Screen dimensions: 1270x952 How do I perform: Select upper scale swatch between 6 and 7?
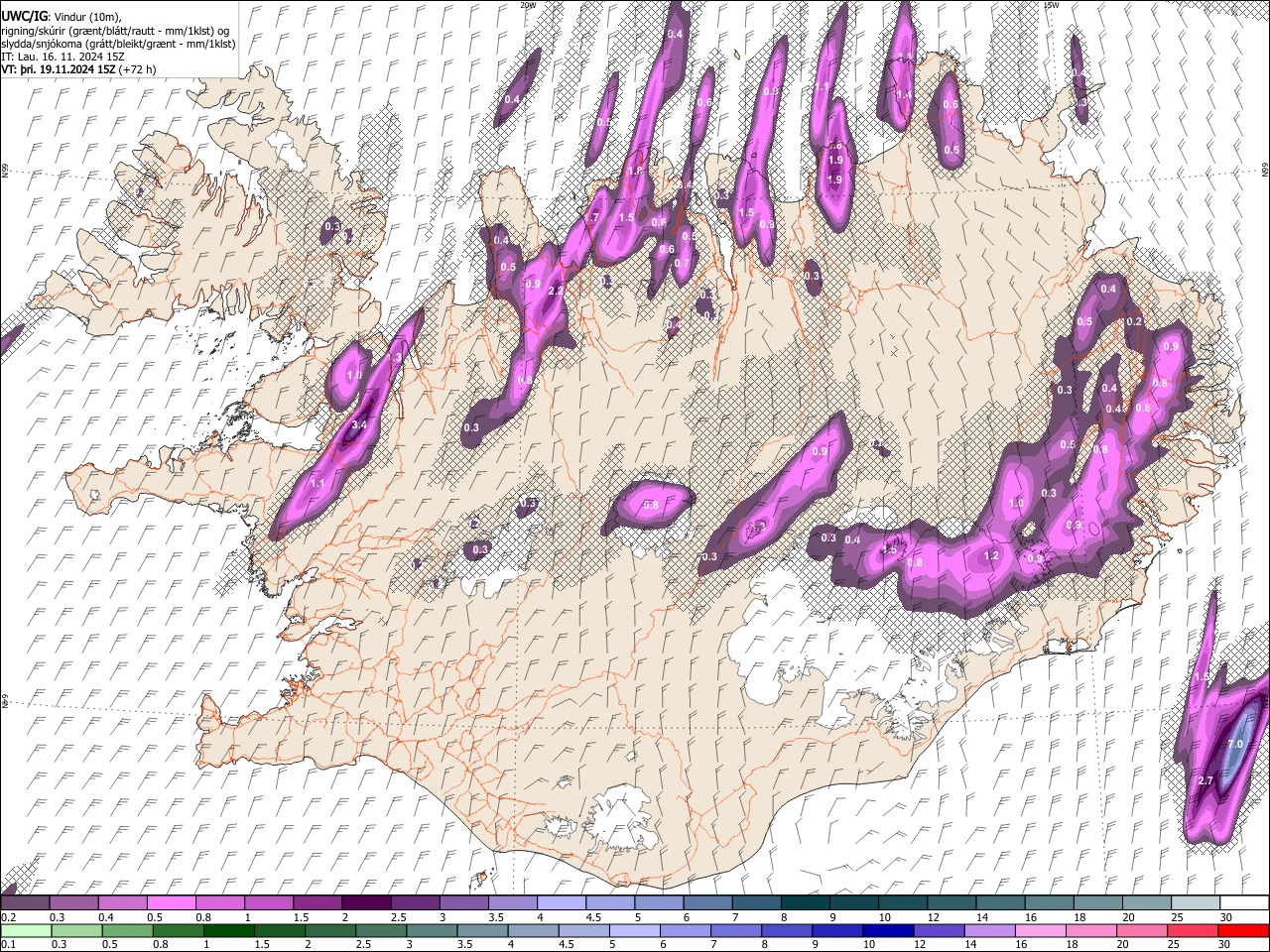point(707,903)
